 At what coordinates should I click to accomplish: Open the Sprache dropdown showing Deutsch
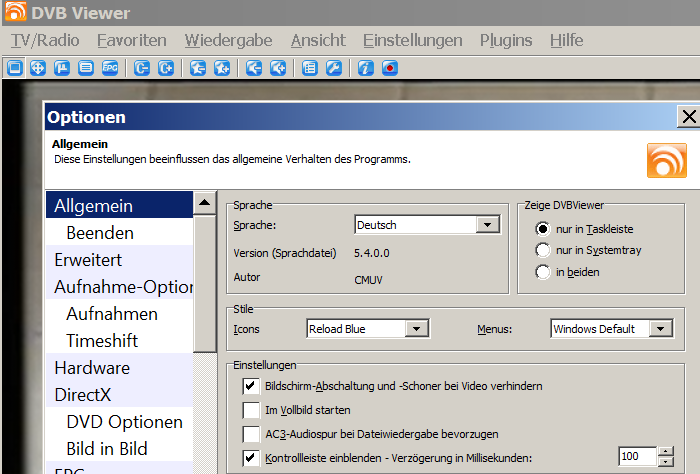pos(427,225)
